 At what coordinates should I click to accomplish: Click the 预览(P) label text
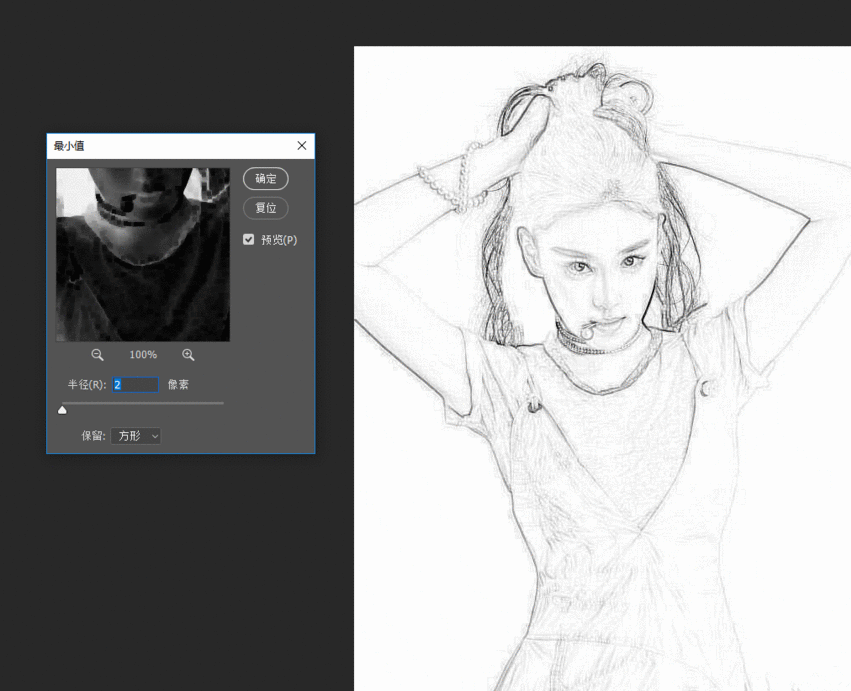279,240
